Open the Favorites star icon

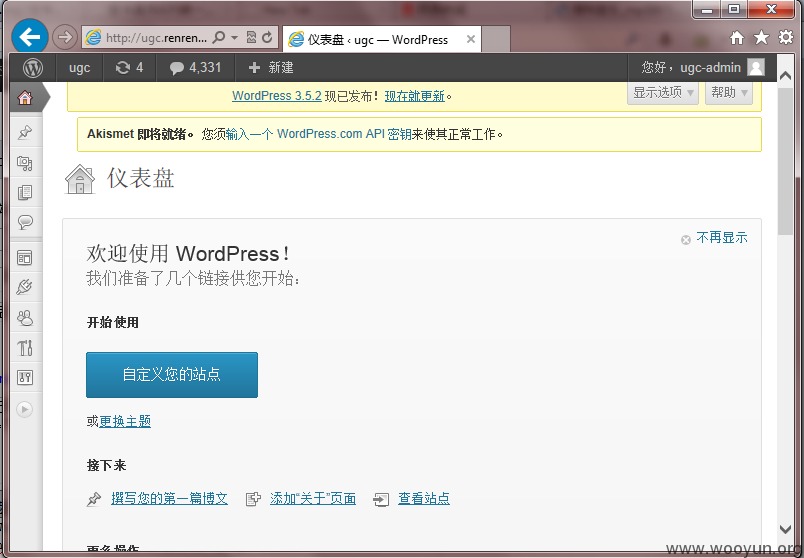point(761,37)
